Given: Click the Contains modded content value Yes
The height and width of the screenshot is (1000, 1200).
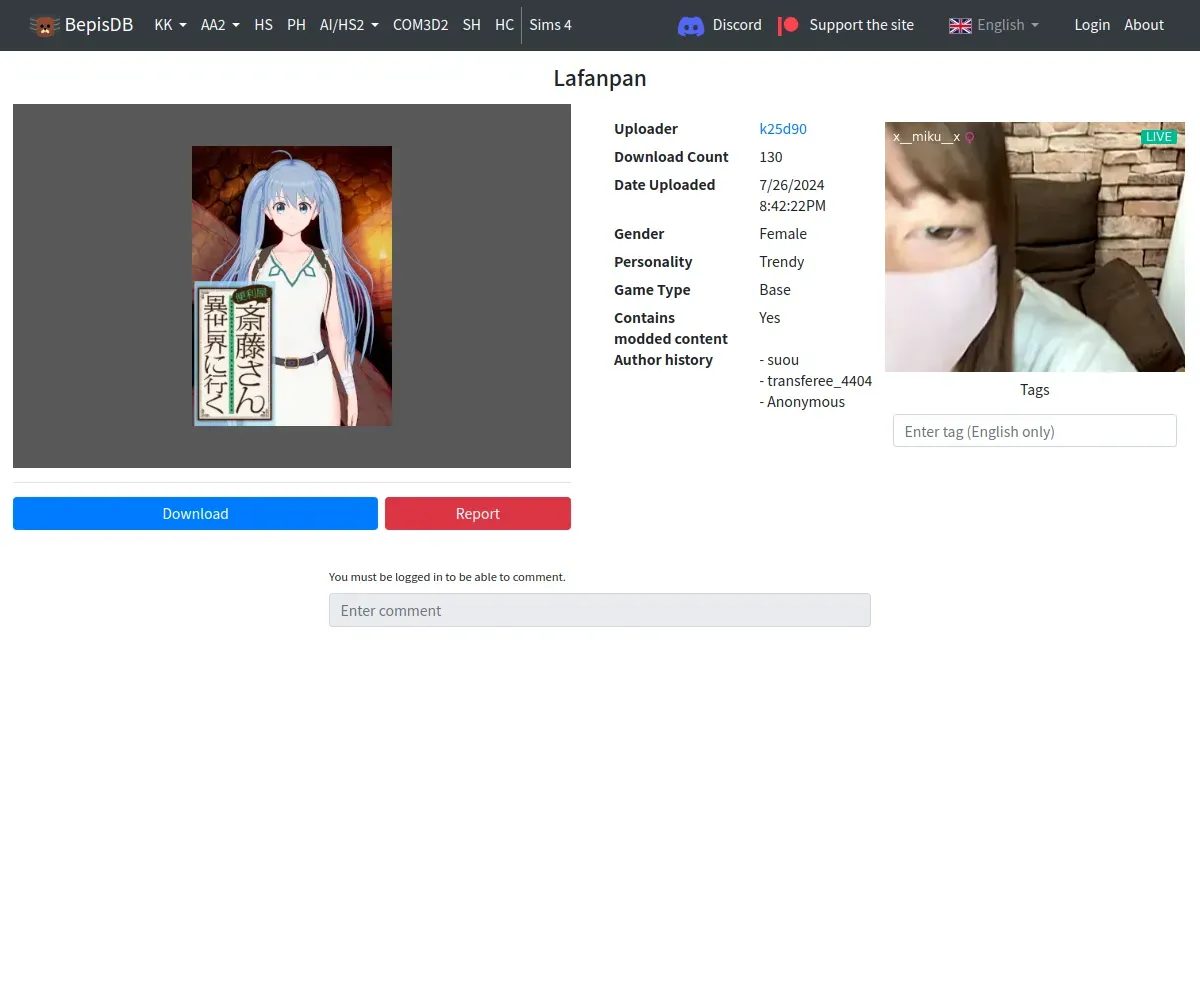Looking at the screenshot, I should 770,318.
